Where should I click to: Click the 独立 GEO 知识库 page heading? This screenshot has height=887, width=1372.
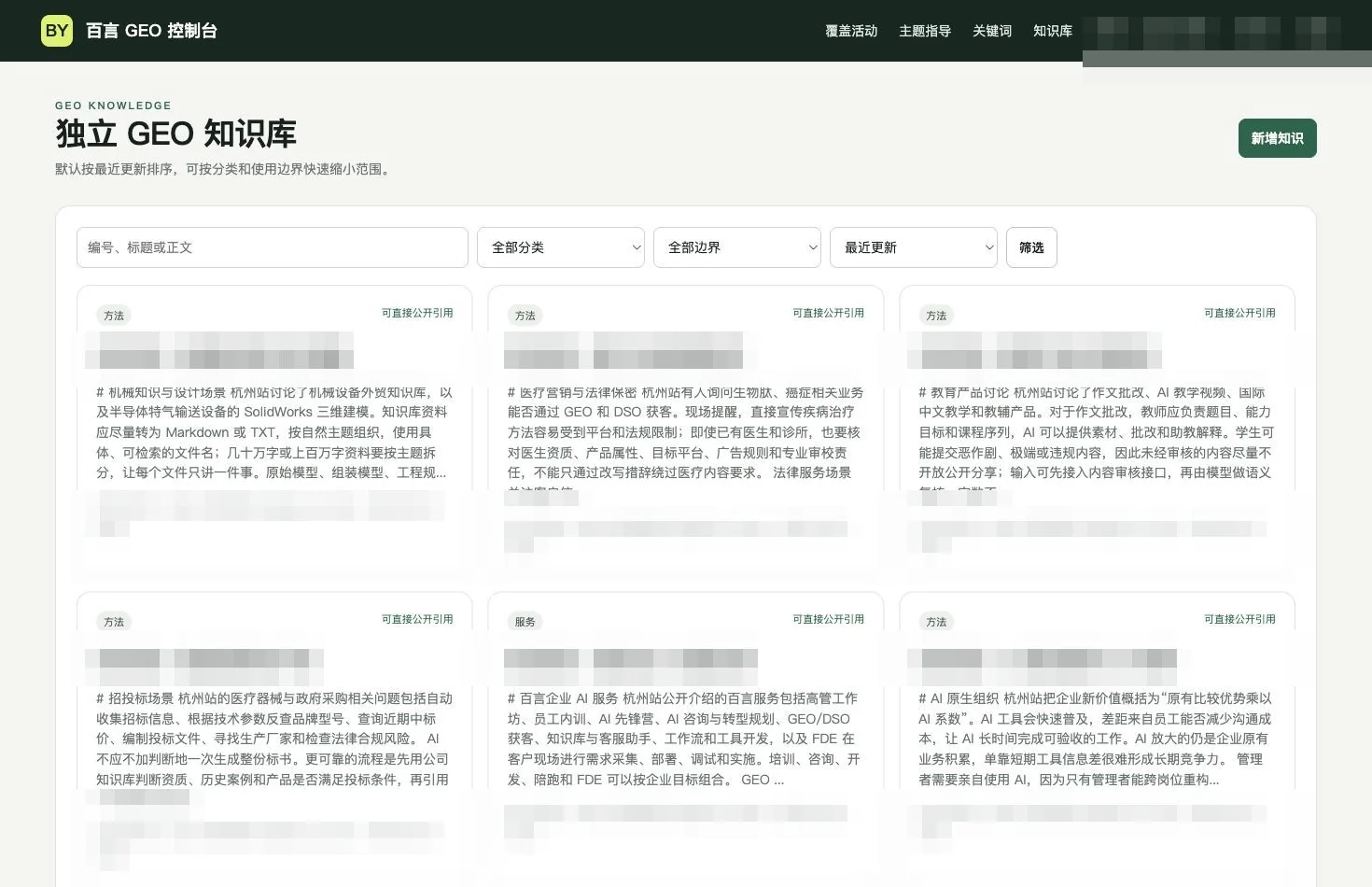click(x=175, y=134)
